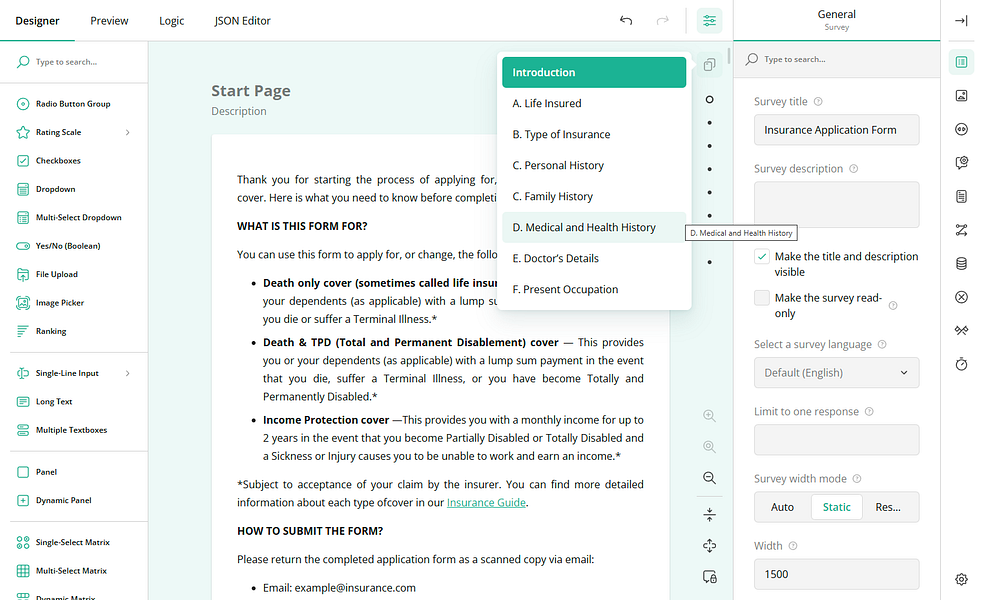Switch to the Designer tab
This screenshot has height=600, width=982.
tap(37, 21)
